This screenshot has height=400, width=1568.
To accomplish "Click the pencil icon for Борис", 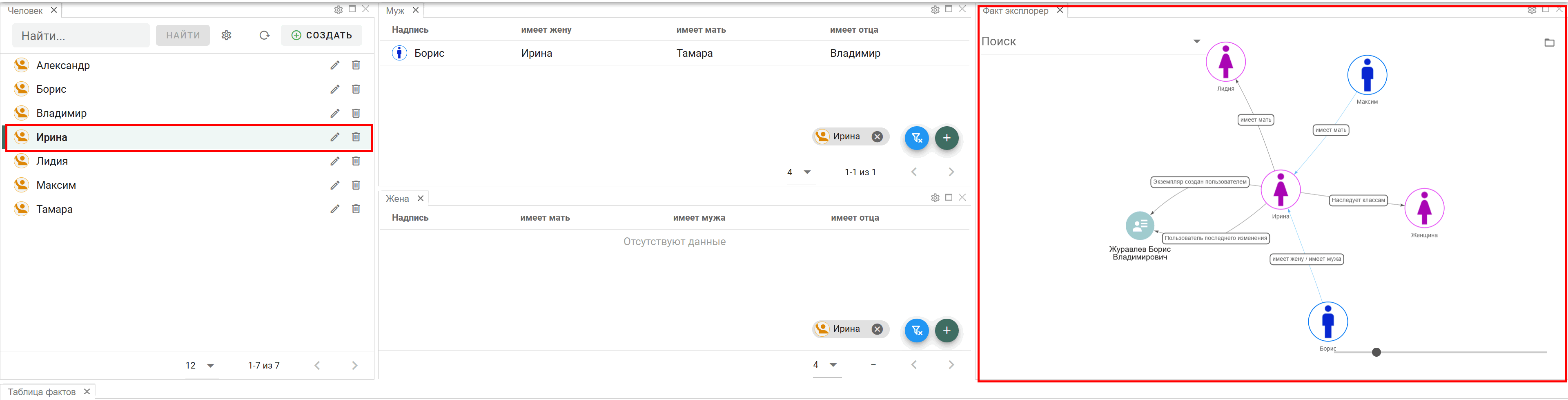I will point(335,89).
